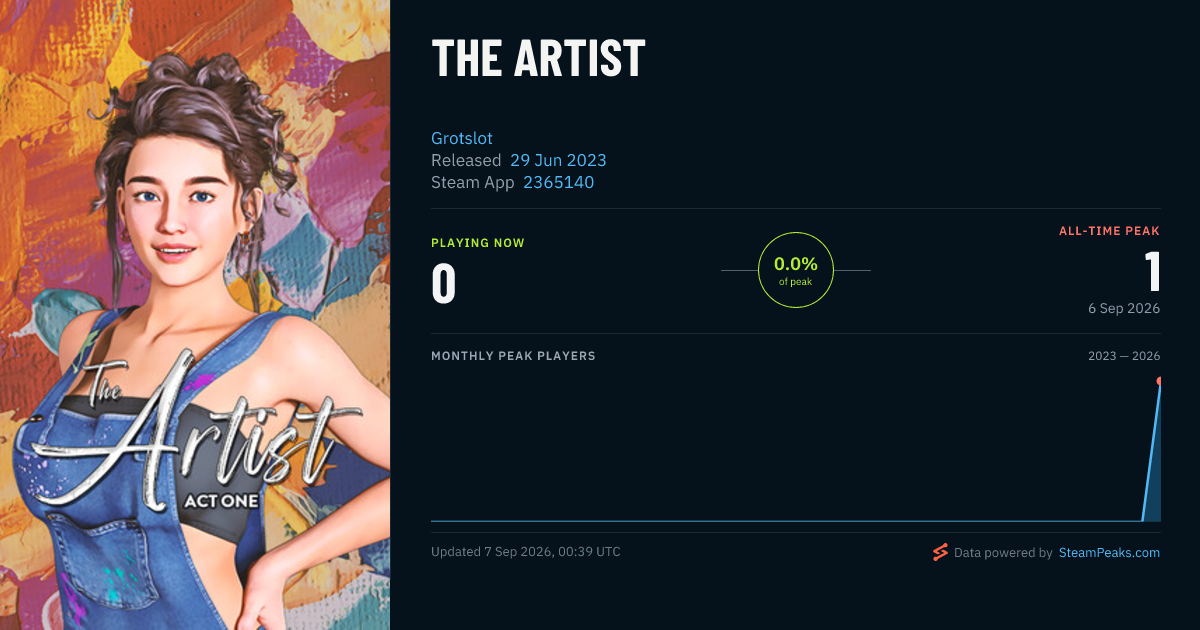Click the Monthly Peak Players heading
Screen dimensions: 1200x630
coord(513,356)
